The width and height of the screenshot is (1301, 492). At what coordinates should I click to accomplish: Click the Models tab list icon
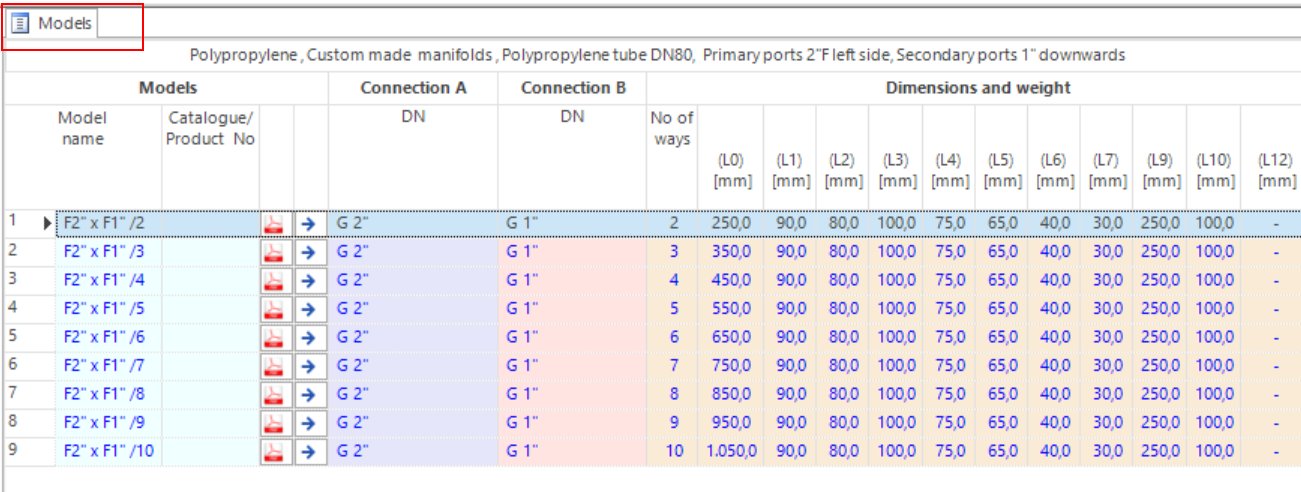[x=20, y=23]
